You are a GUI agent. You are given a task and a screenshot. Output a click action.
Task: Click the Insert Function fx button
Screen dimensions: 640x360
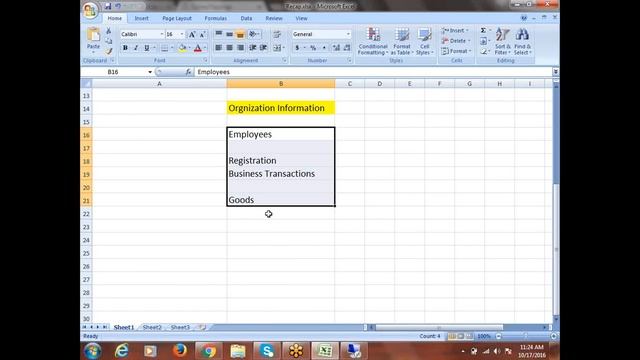(188, 72)
